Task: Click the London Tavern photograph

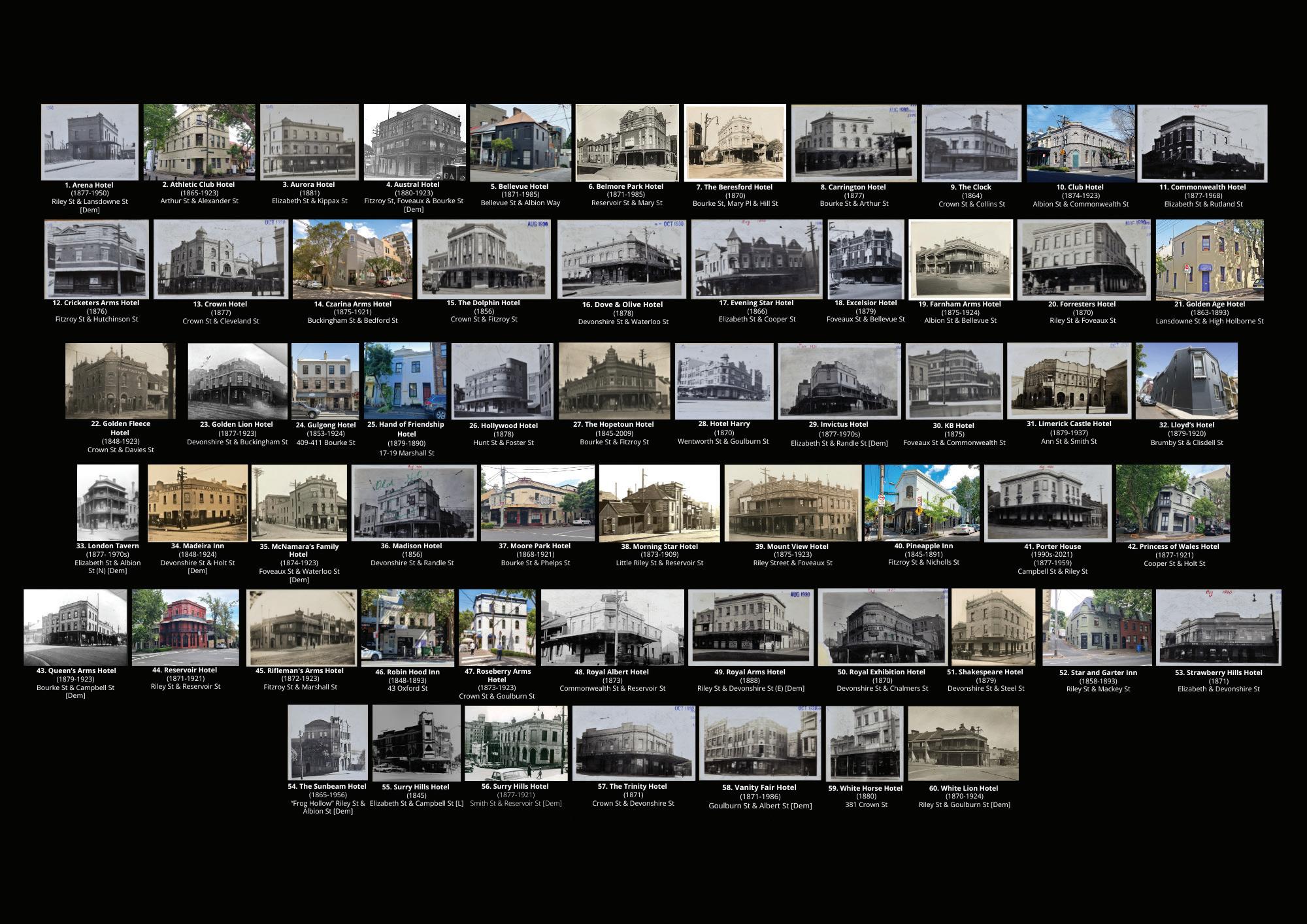Action: pos(108,503)
